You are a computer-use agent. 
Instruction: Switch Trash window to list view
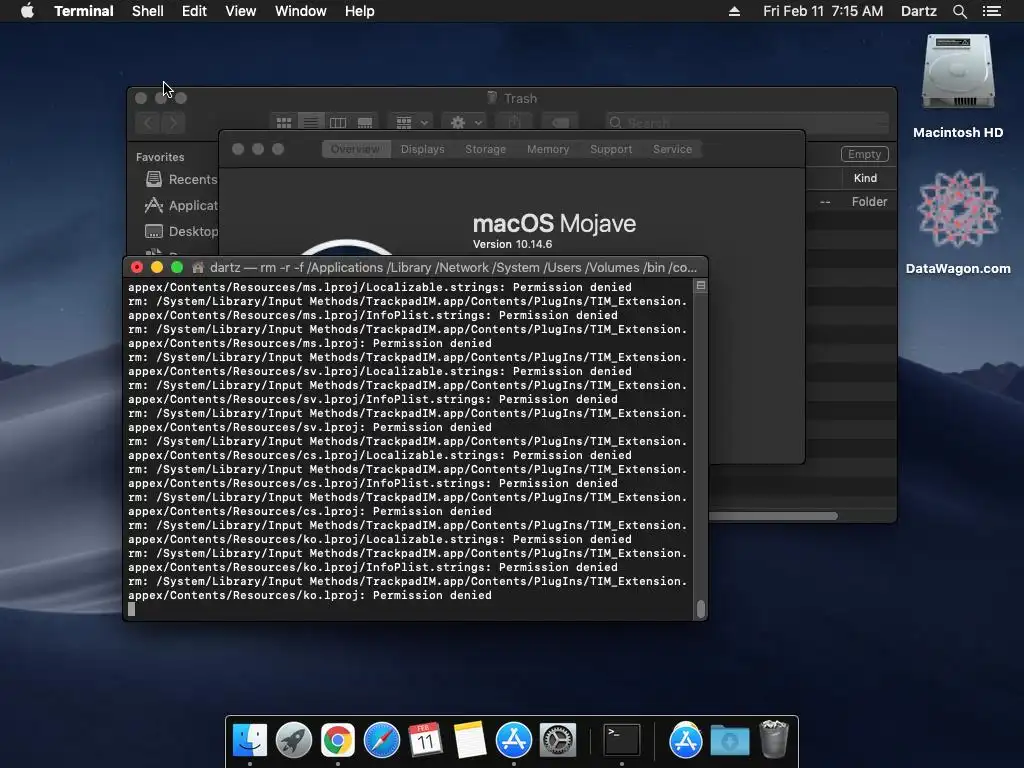(x=311, y=123)
